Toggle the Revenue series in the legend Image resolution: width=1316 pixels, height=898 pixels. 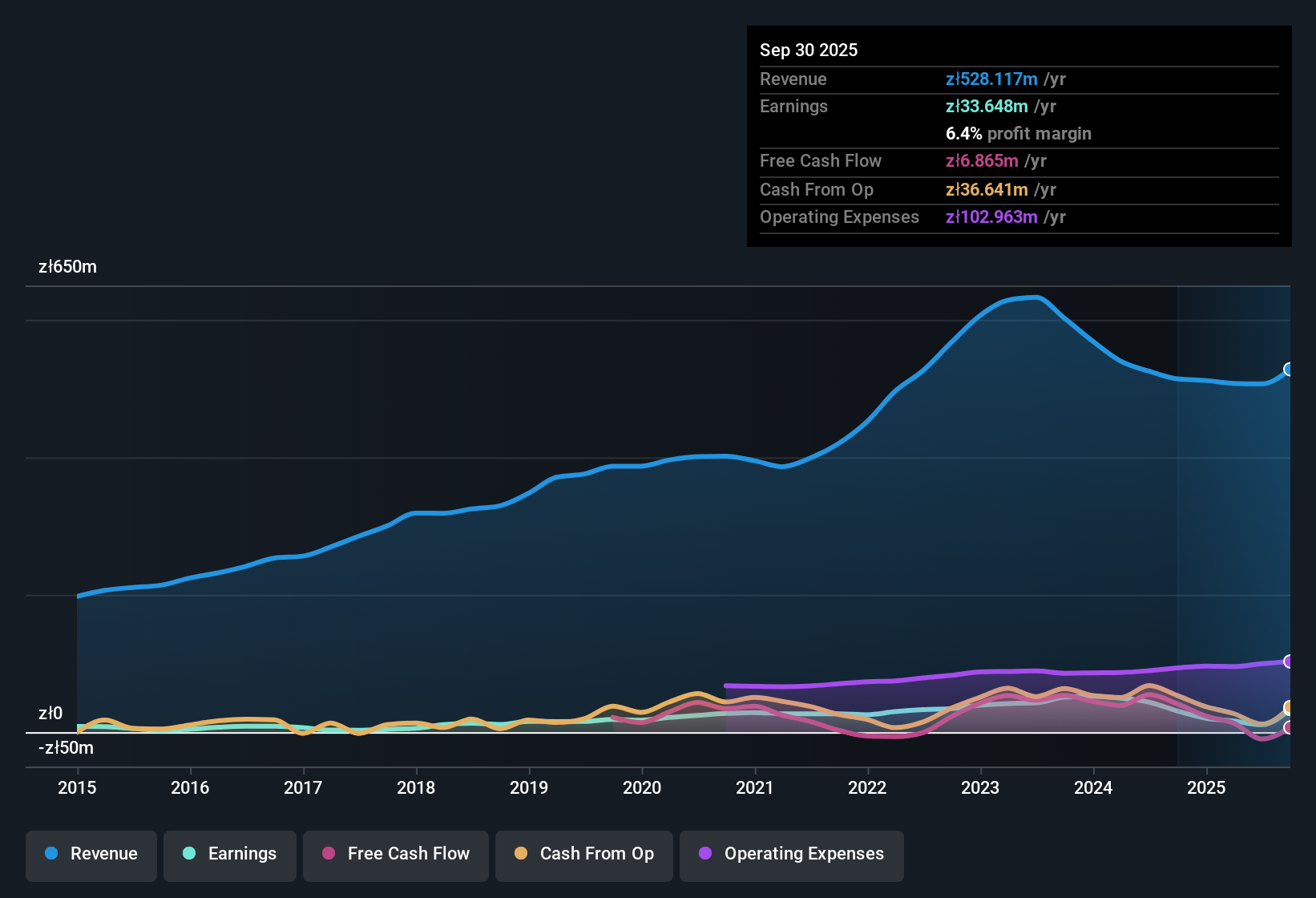pos(91,854)
